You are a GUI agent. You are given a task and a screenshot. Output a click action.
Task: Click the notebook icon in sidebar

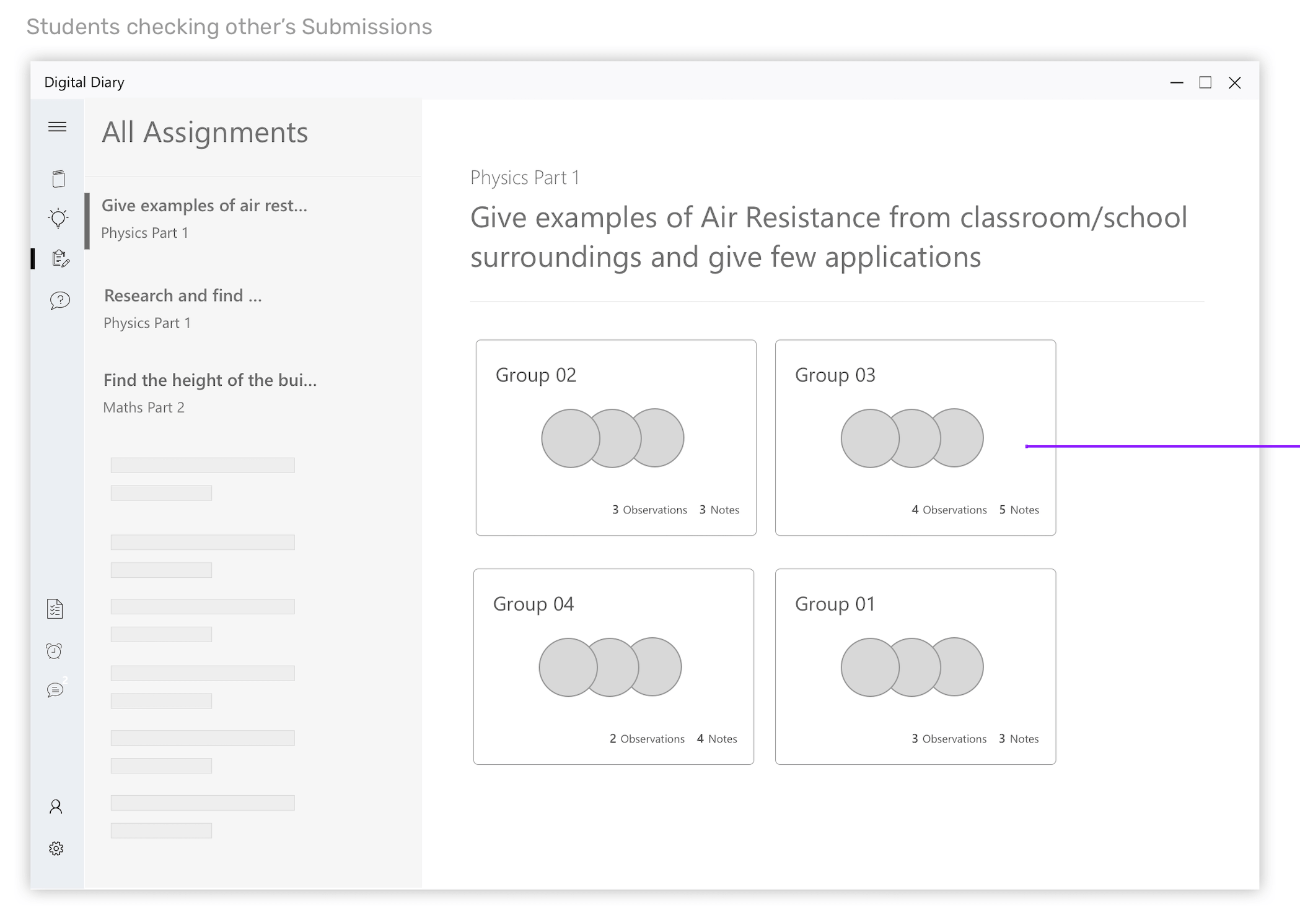click(x=58, y=179)
